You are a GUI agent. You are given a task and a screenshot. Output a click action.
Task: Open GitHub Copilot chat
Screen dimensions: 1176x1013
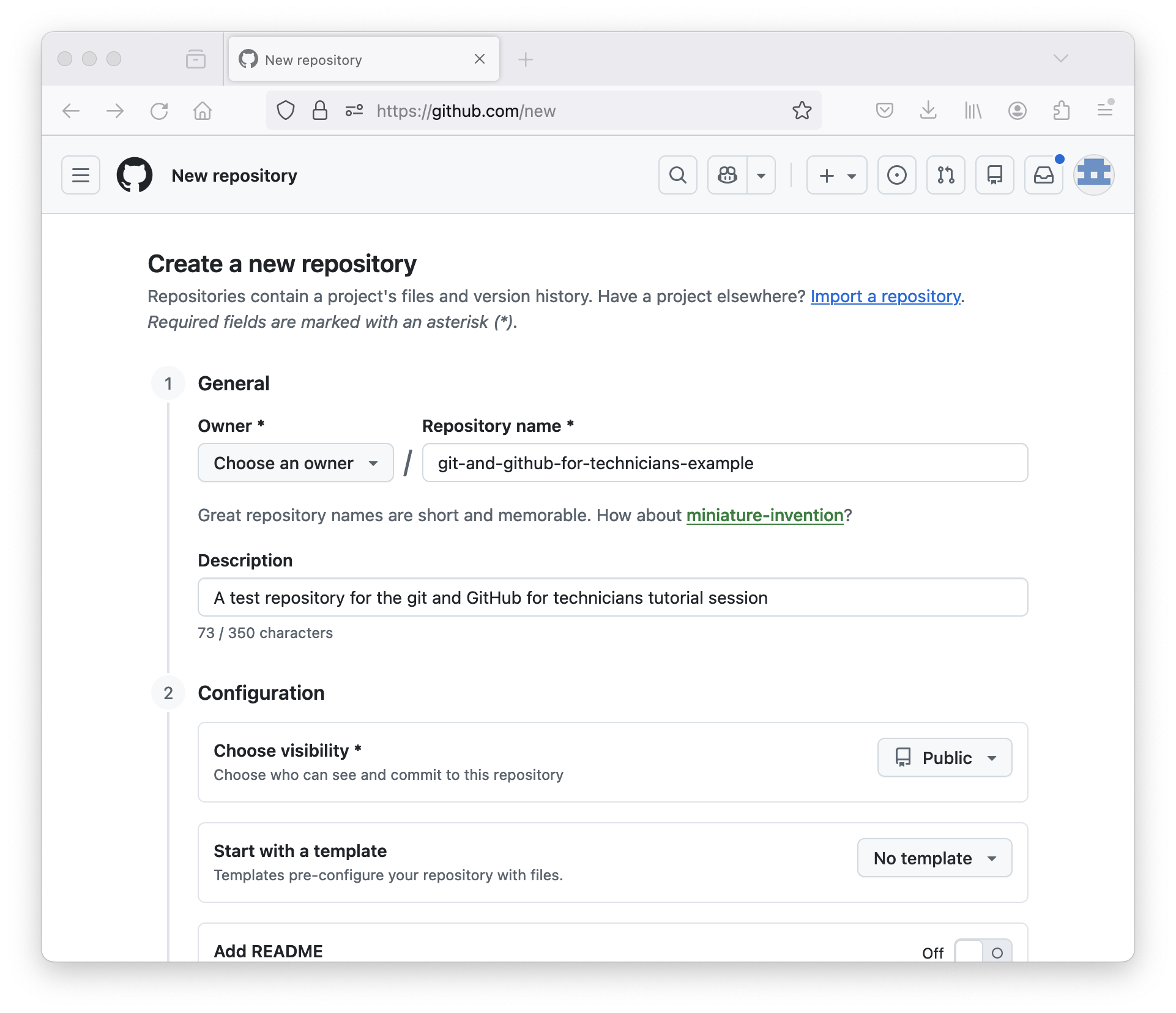pyautogui.click(x=727, y=175)
